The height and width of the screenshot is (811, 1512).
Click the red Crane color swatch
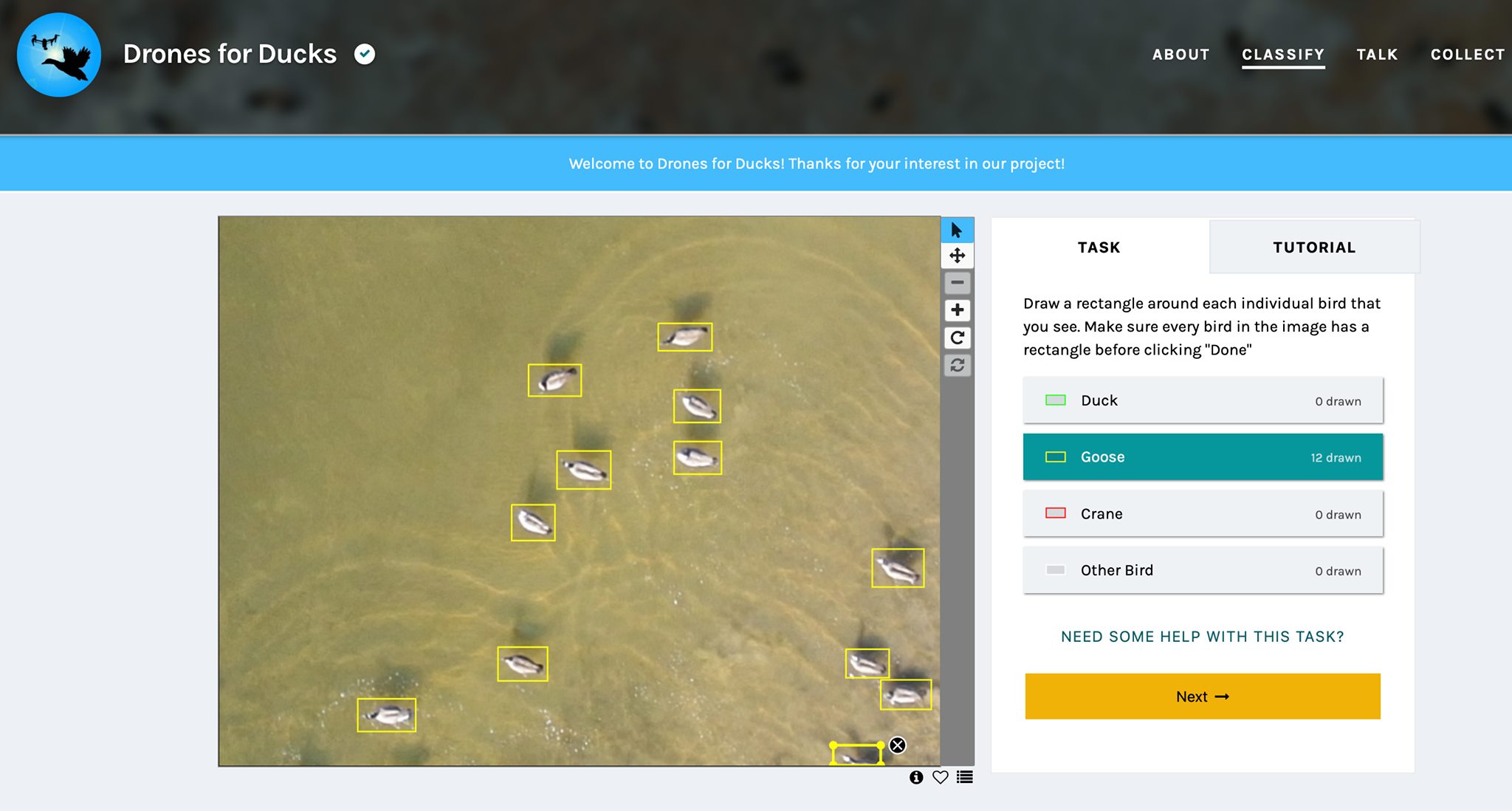(x=1056, y=513)
